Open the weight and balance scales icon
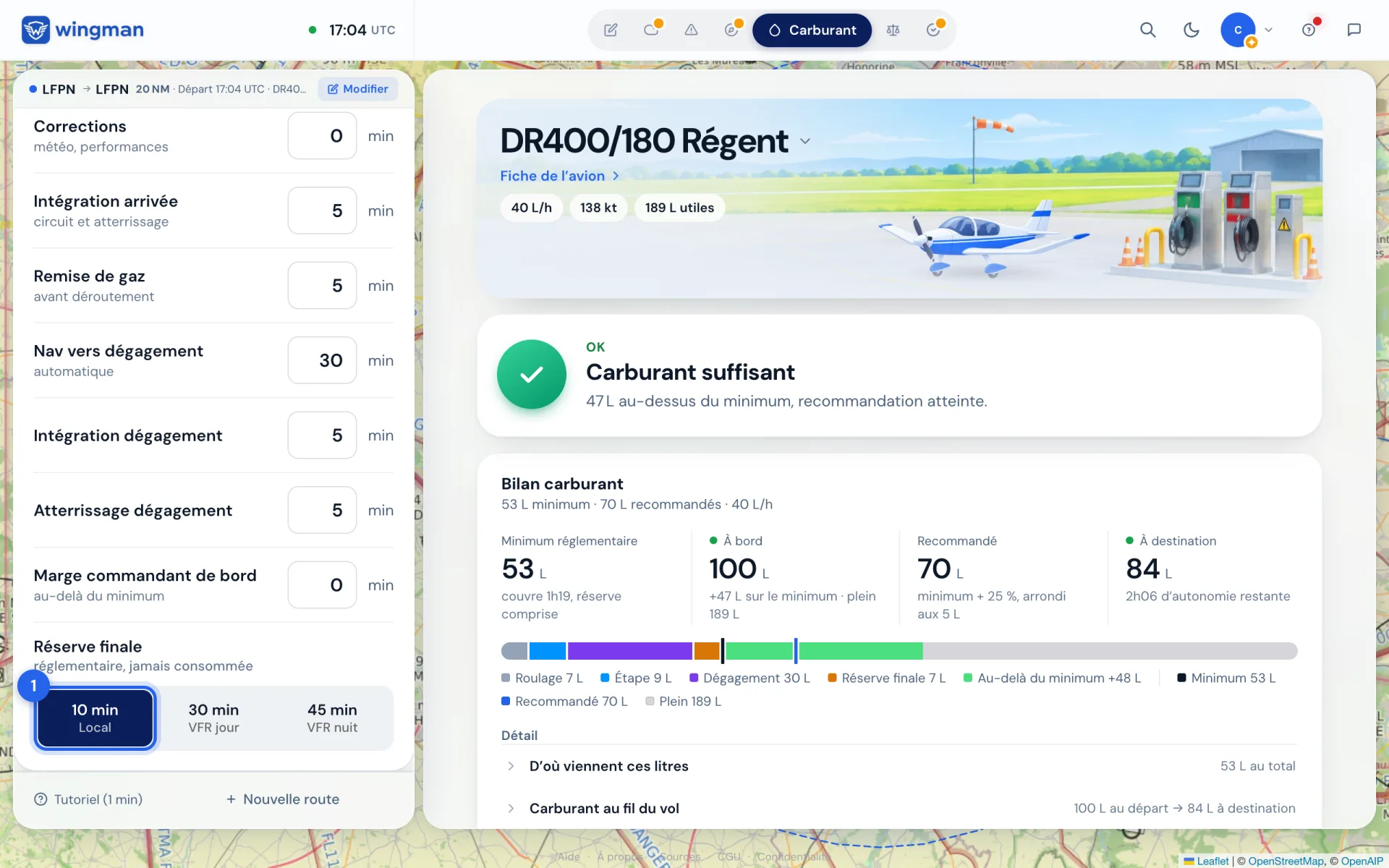 click(x=893, y=30)
